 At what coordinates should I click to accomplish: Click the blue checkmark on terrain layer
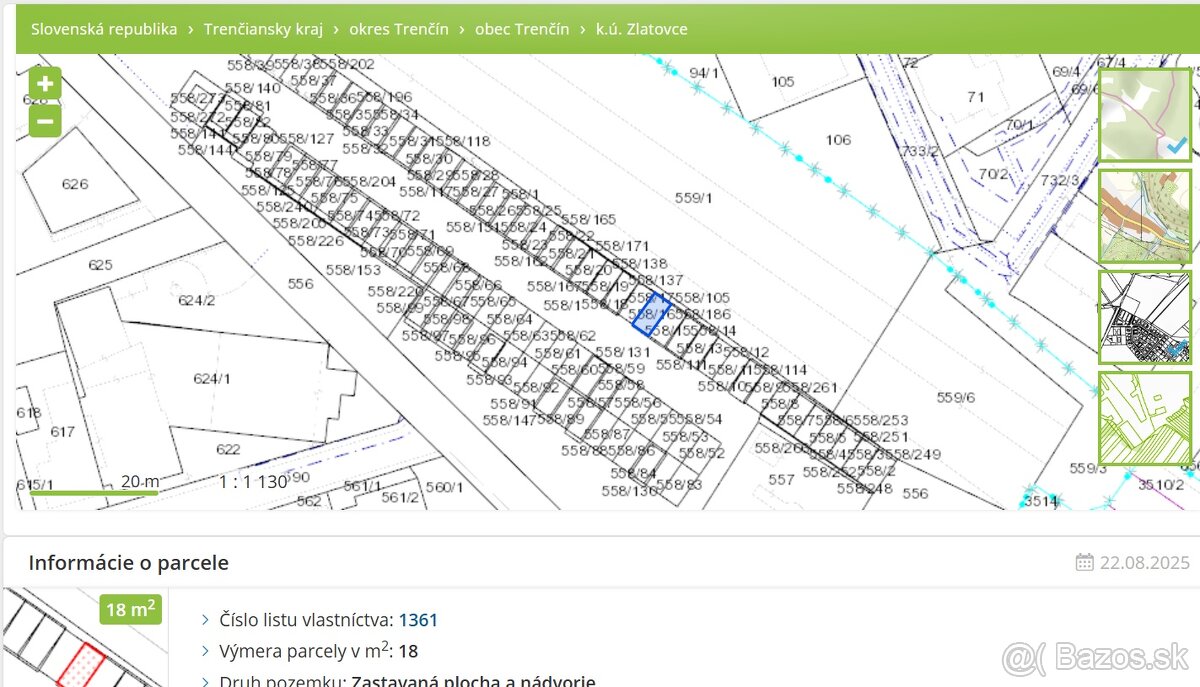tap(1177, 146)
